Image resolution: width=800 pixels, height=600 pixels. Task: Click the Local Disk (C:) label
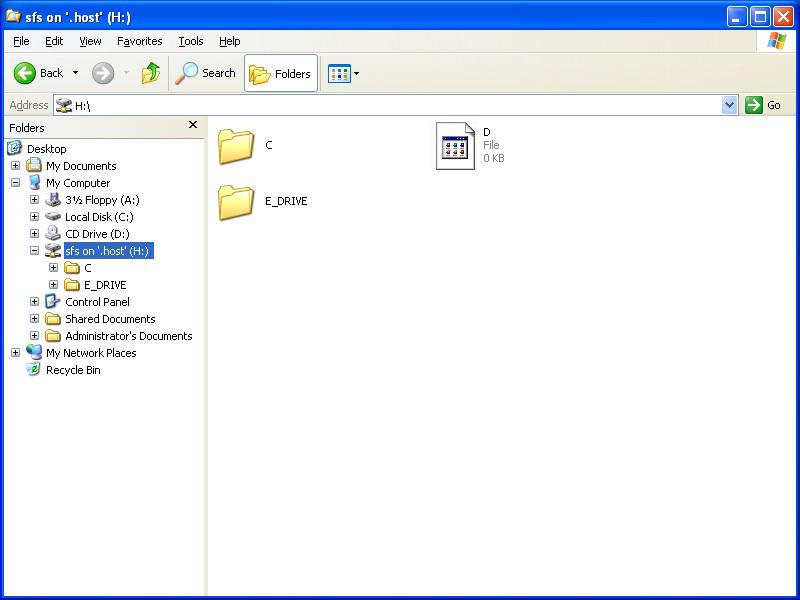pyautogui.click(x=99, y=217)
